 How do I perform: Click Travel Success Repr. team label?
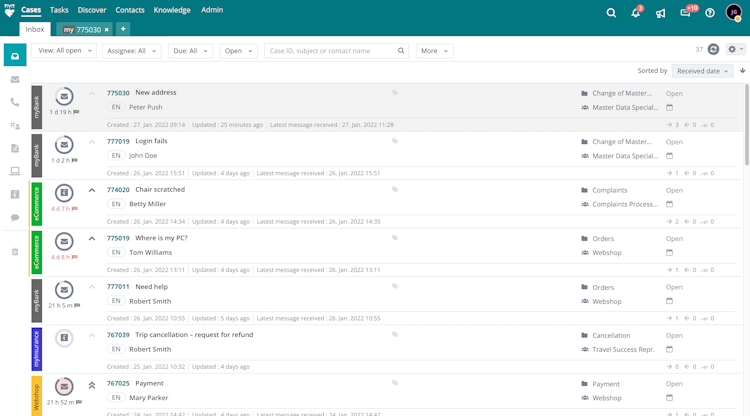coord(623,350)
